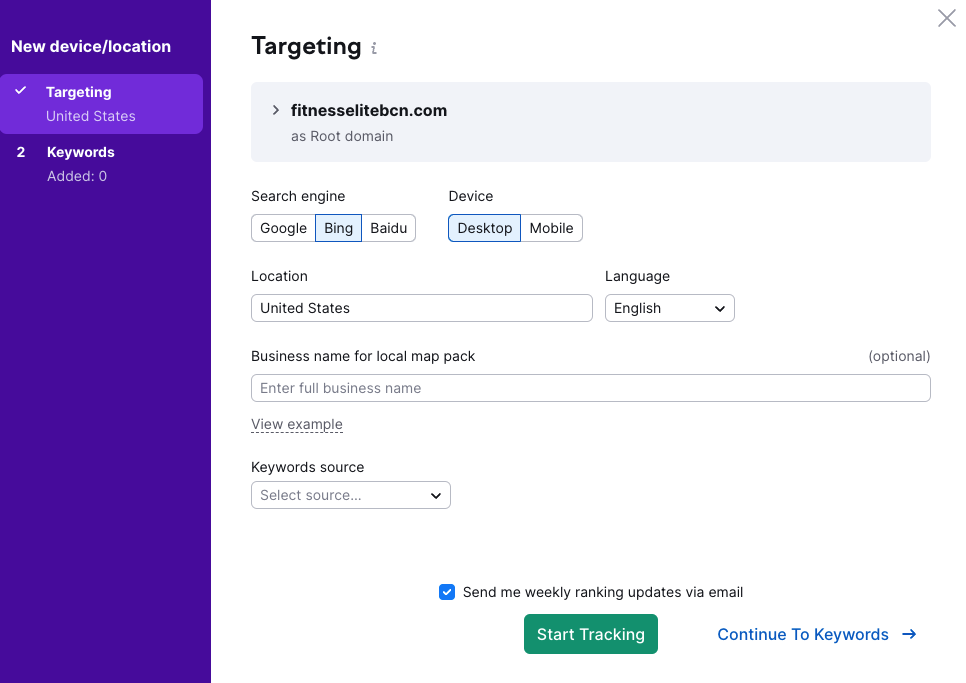
Task: Click the arrow icon after Continue To Keywords
Action: (909, 634)
